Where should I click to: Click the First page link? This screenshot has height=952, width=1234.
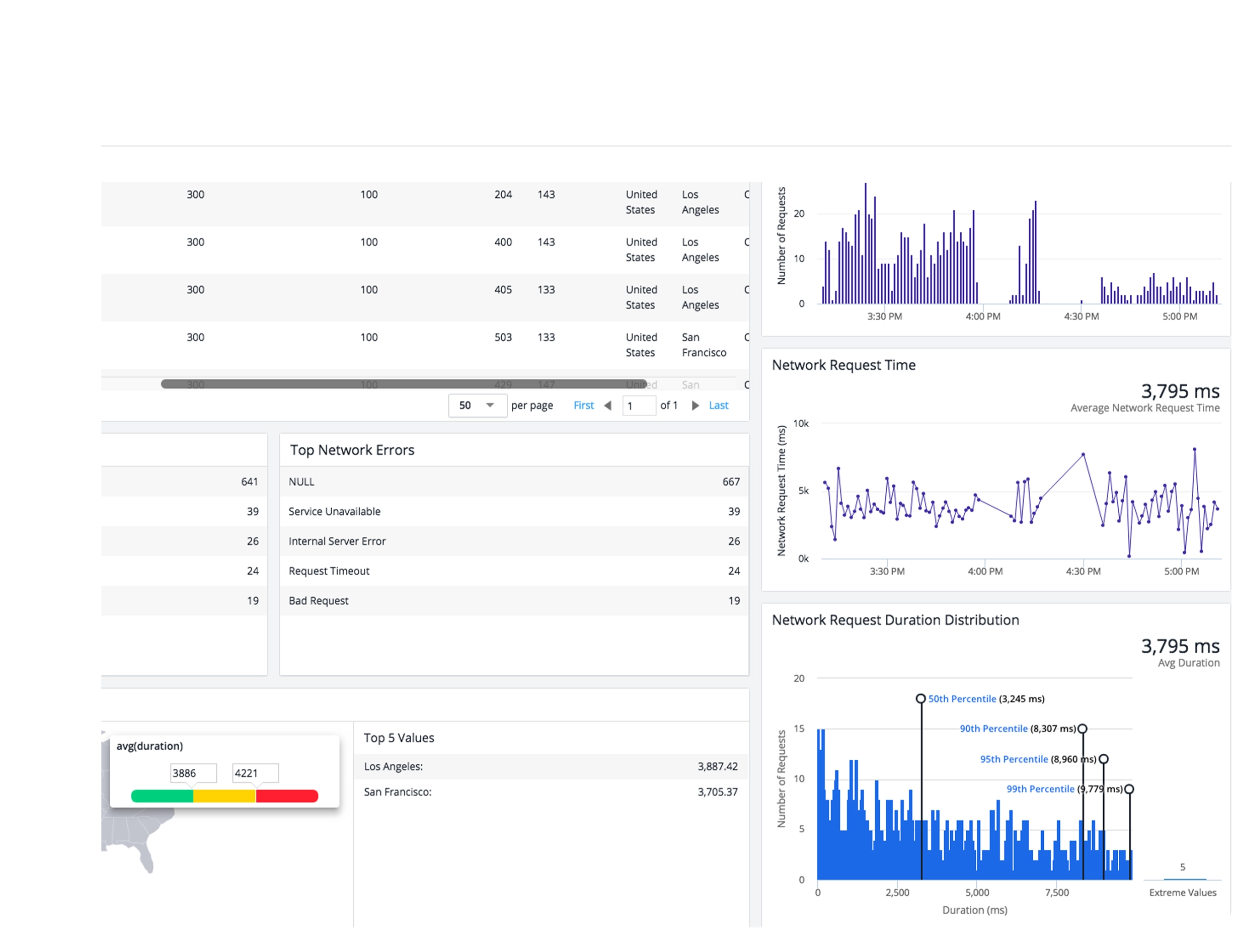click(584, 406)
